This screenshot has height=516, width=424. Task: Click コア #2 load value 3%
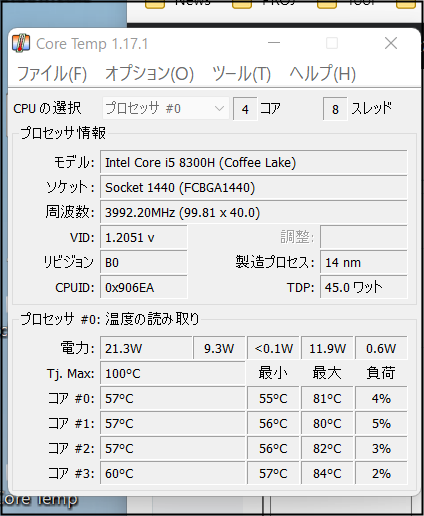[381, 448]
